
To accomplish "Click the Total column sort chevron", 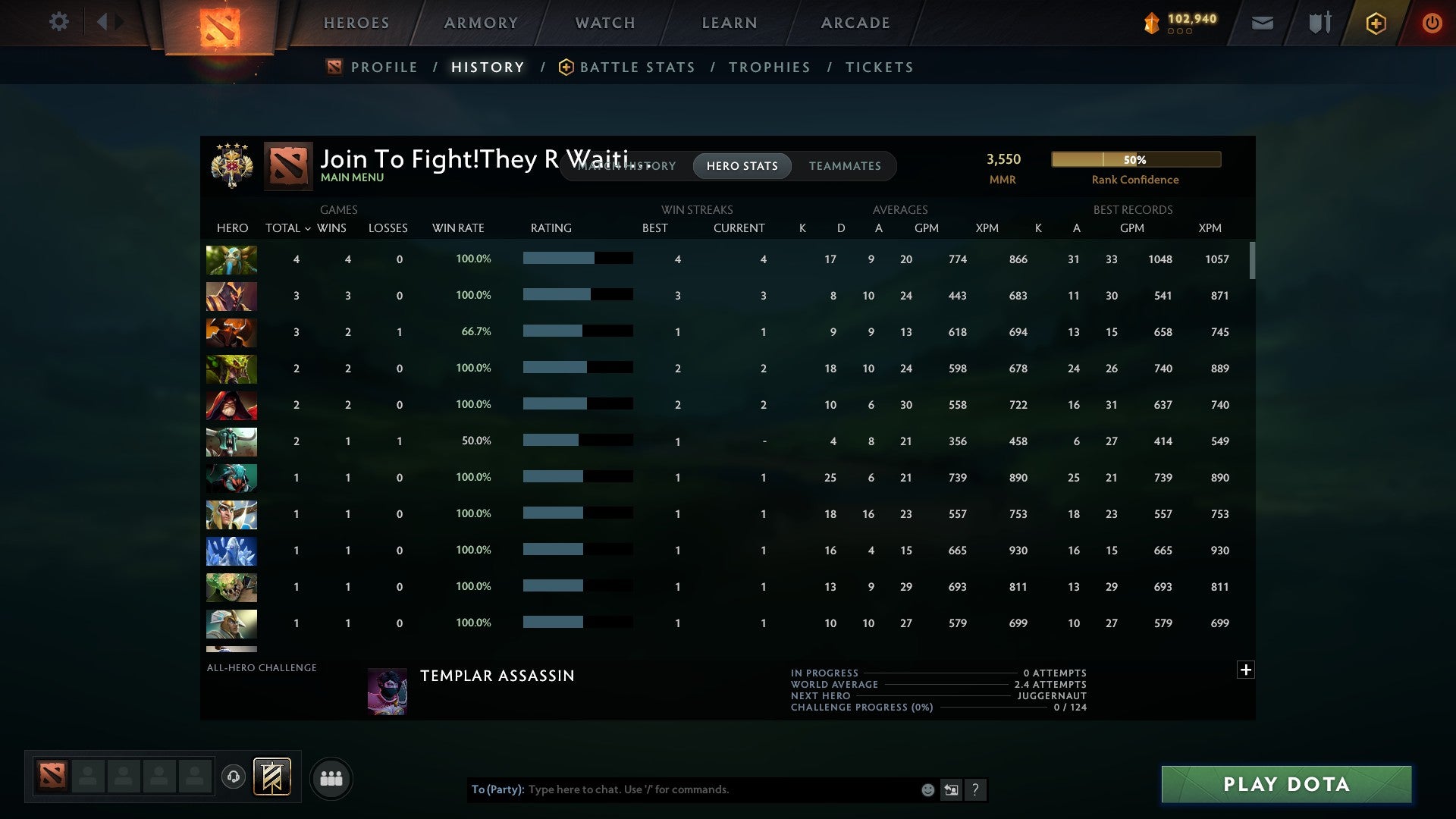I will click(307, 228).
